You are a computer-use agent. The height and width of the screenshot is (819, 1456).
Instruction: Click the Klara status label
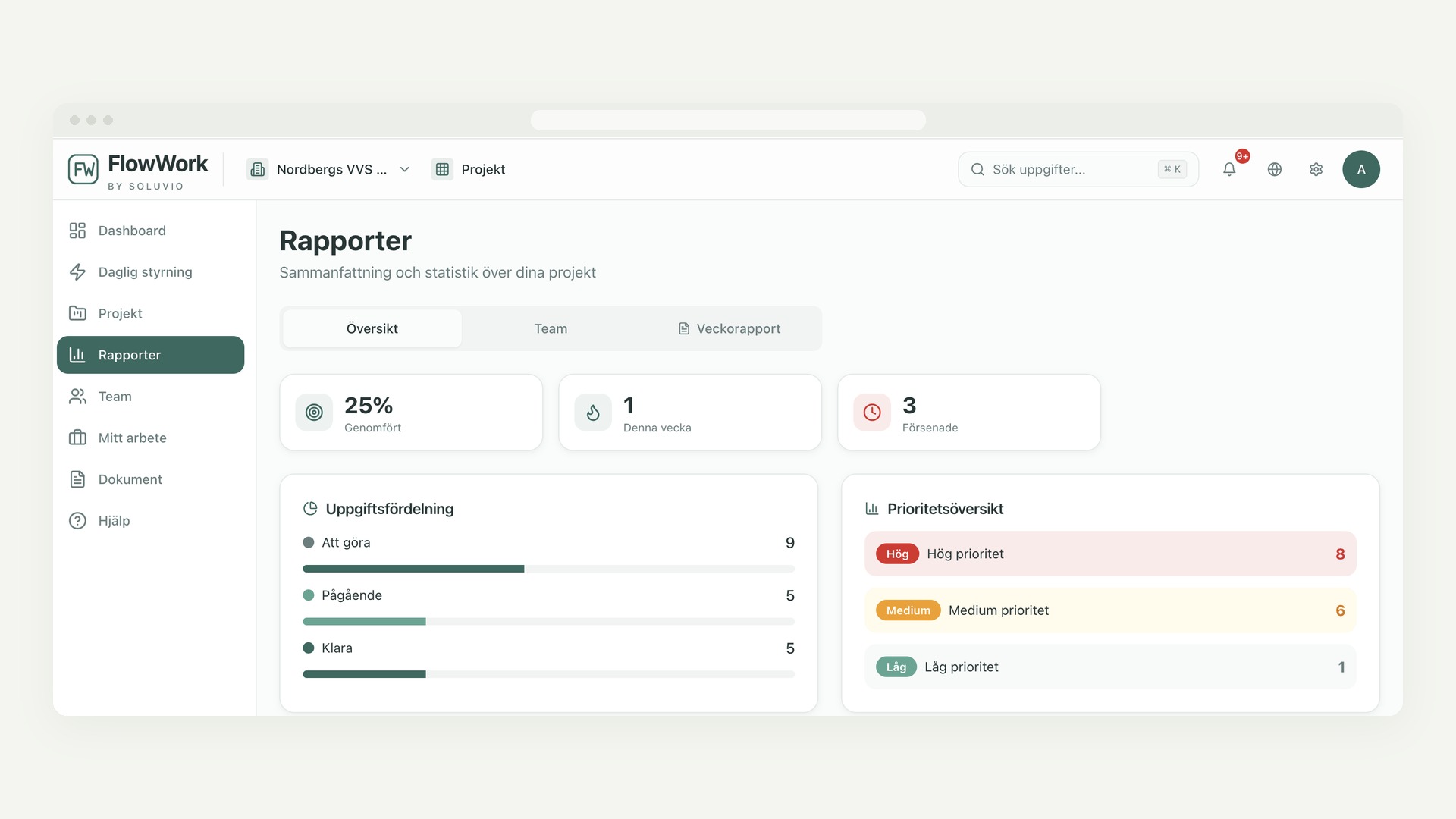[337, 648]
